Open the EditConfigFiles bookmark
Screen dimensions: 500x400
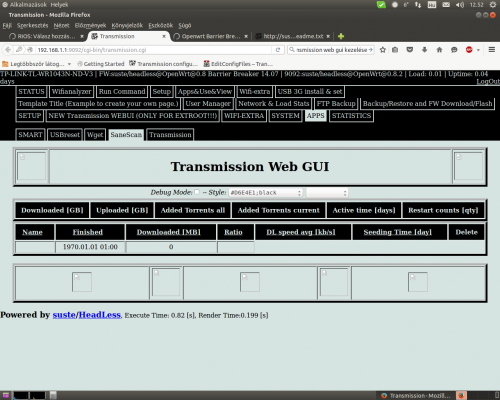[x=238, y=64]
